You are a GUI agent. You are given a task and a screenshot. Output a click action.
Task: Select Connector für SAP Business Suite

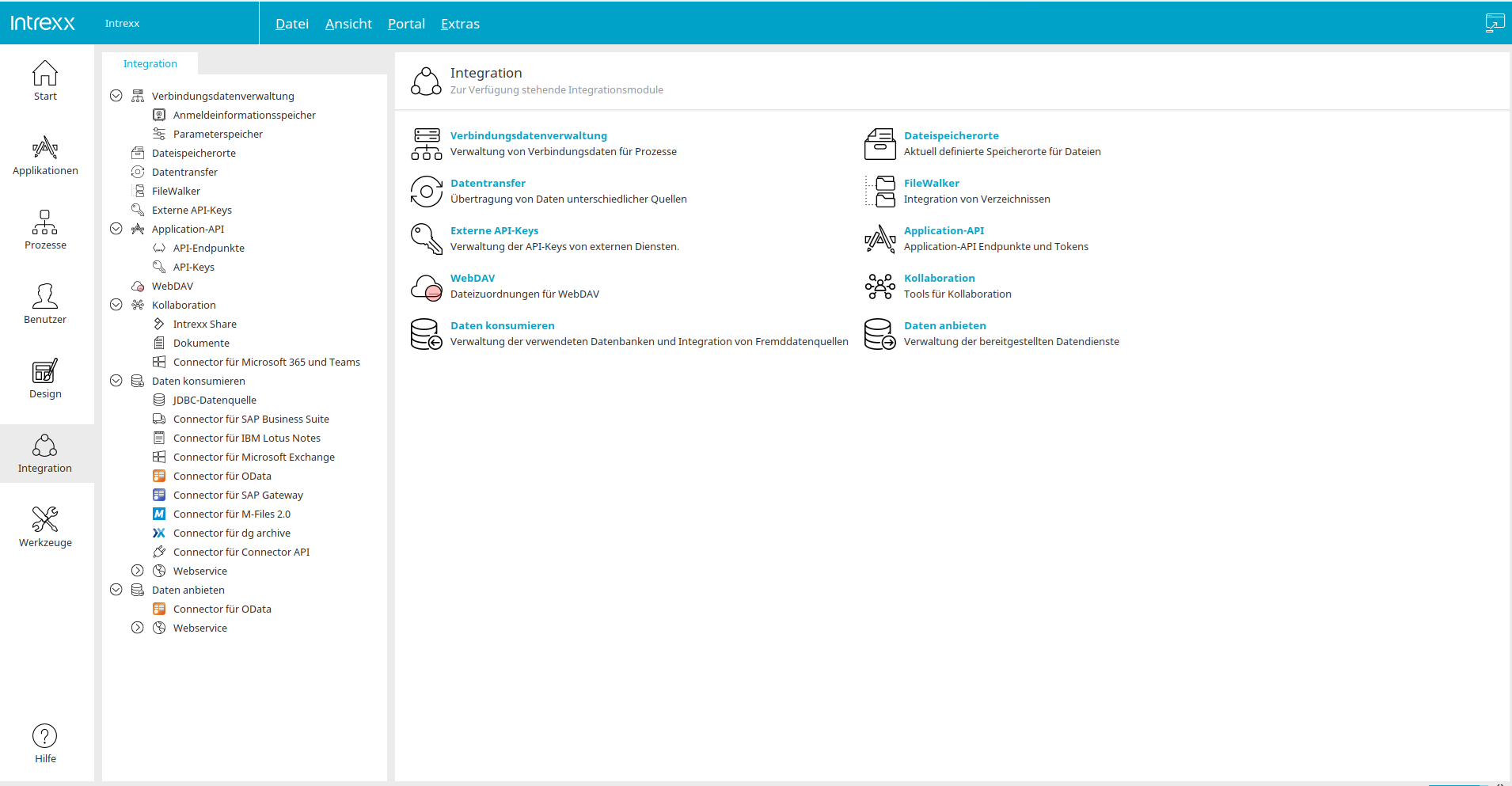[x=251, y=419]
